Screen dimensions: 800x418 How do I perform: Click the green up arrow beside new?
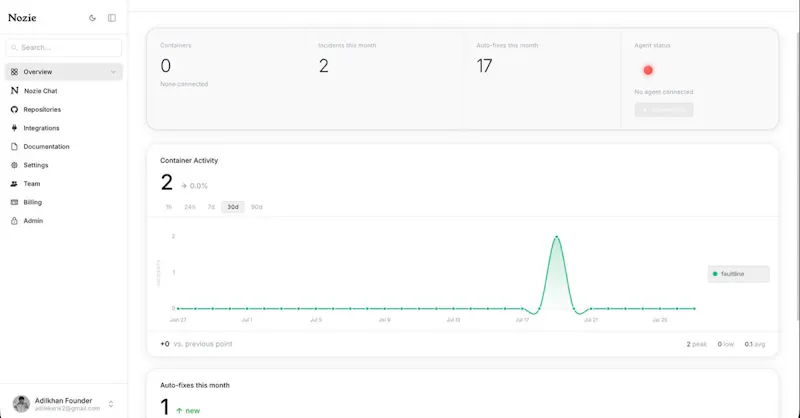click(x=179, y=410)
